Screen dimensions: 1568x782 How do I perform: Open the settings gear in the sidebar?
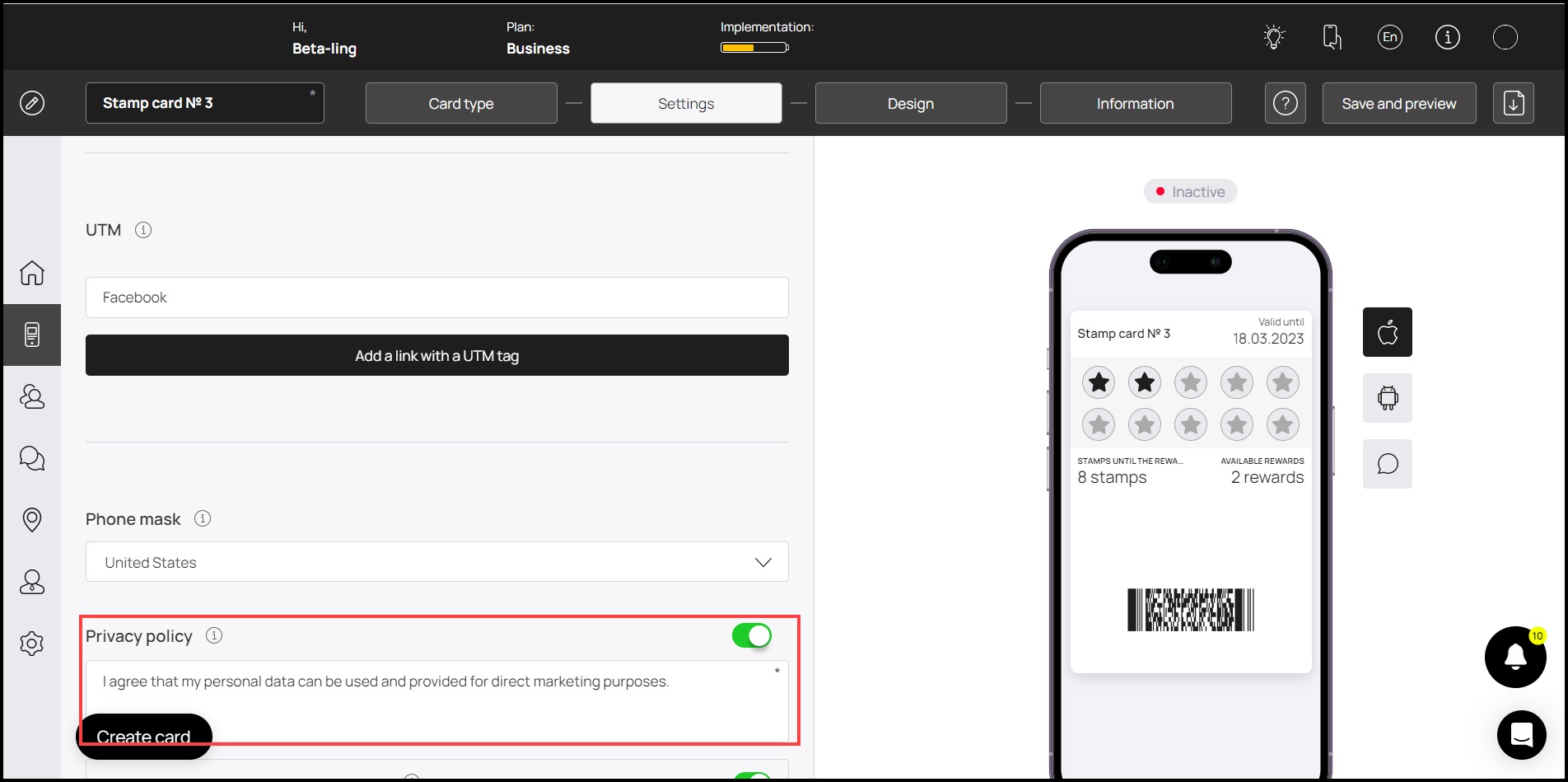pos(32,644)
